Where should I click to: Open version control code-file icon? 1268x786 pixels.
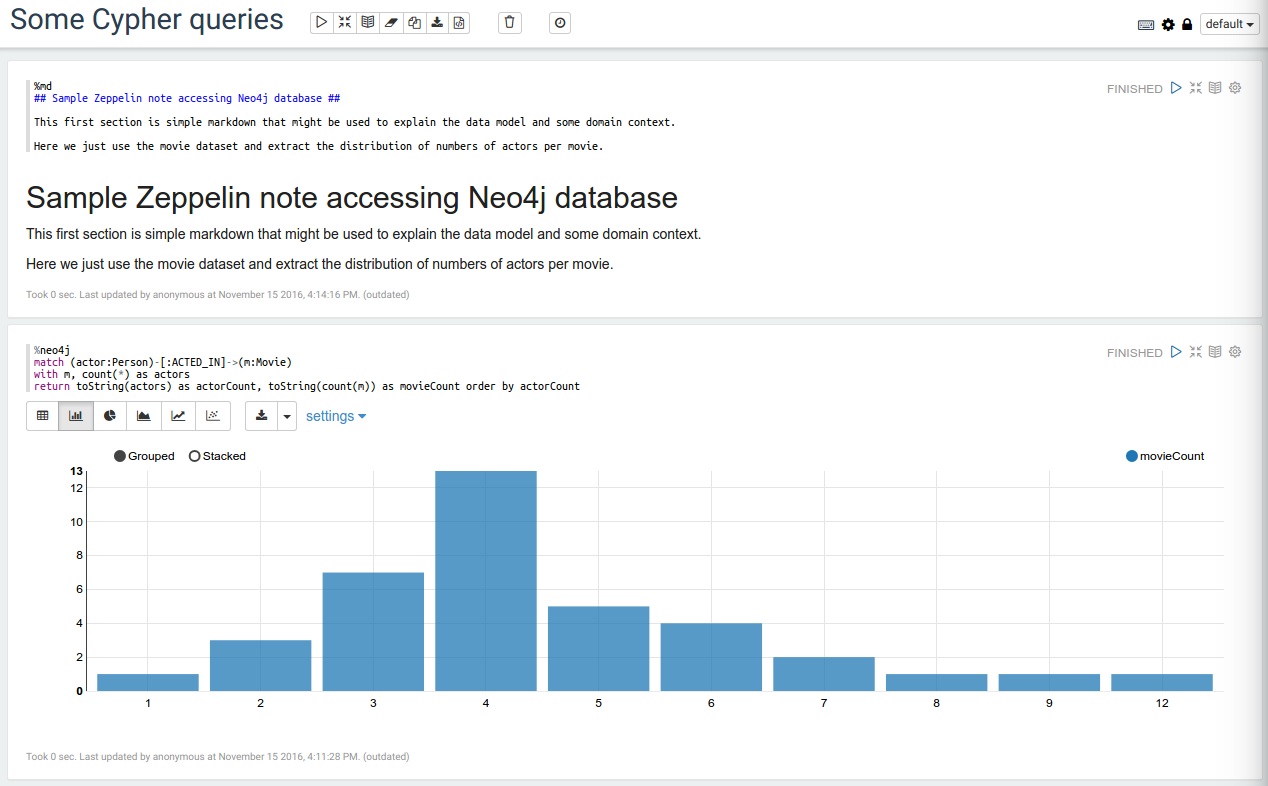459,22
